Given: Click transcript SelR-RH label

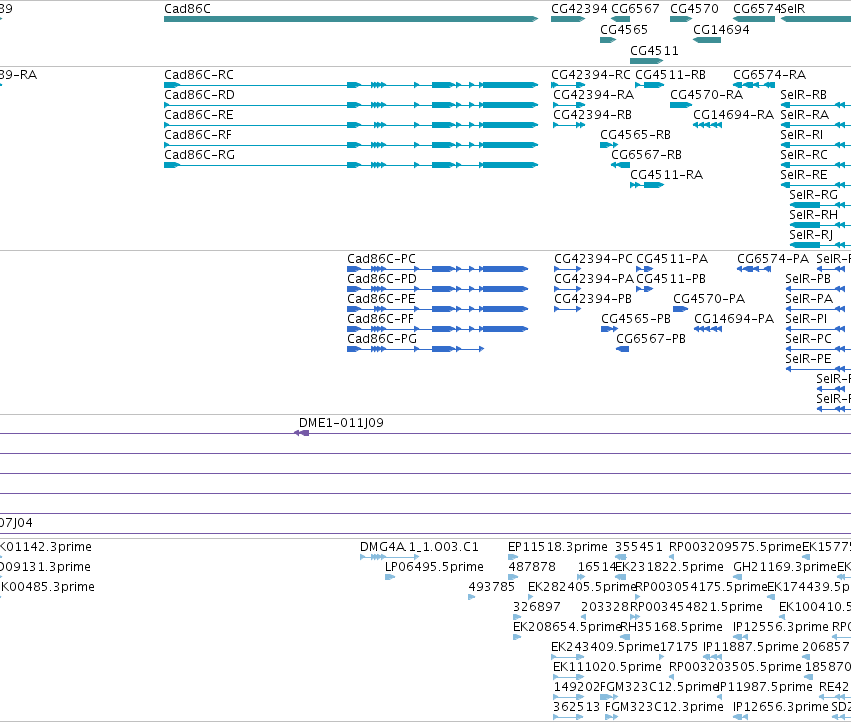Looking at the screenshot, I should (x=813, y=214).
